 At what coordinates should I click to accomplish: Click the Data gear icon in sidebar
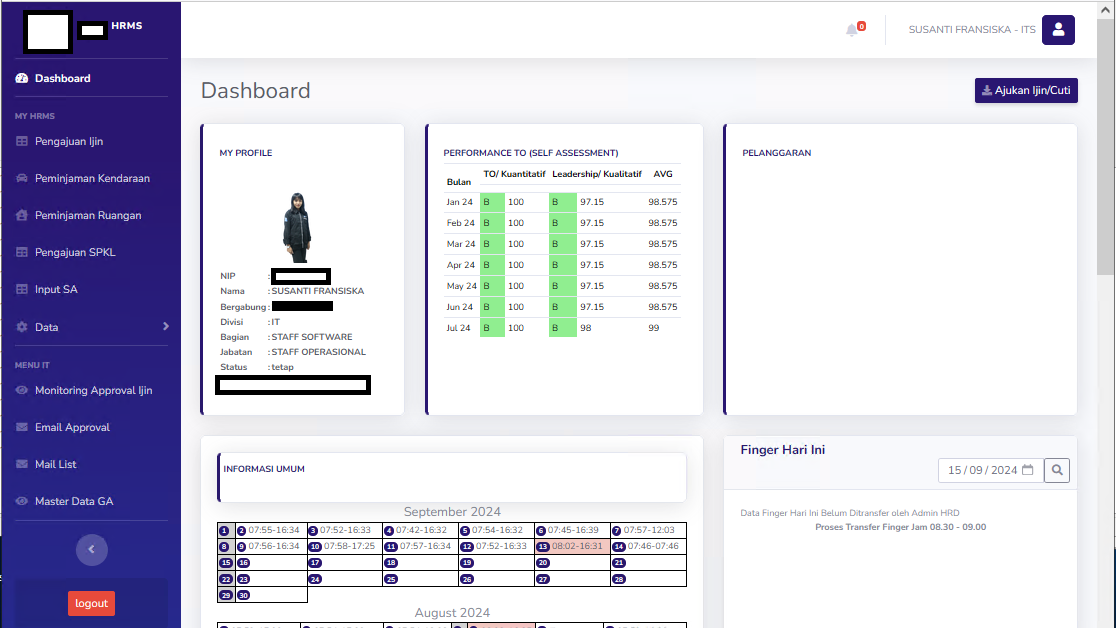pyautogui.click(x=22, y=327)
